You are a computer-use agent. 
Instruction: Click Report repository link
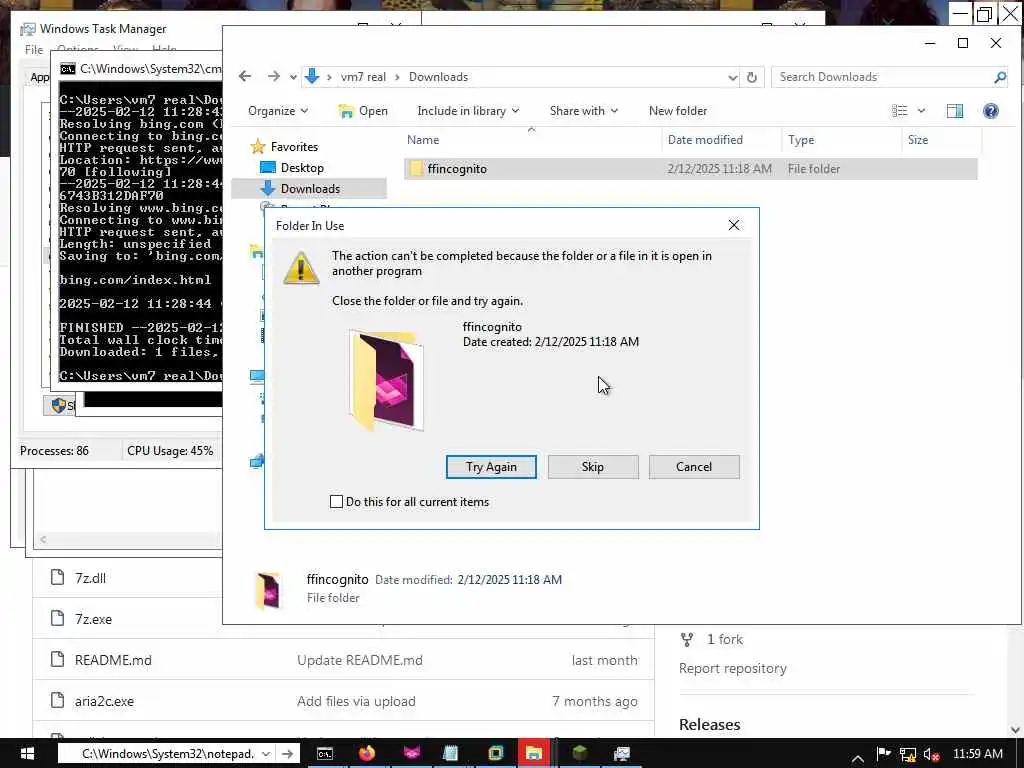coord(733,669)
